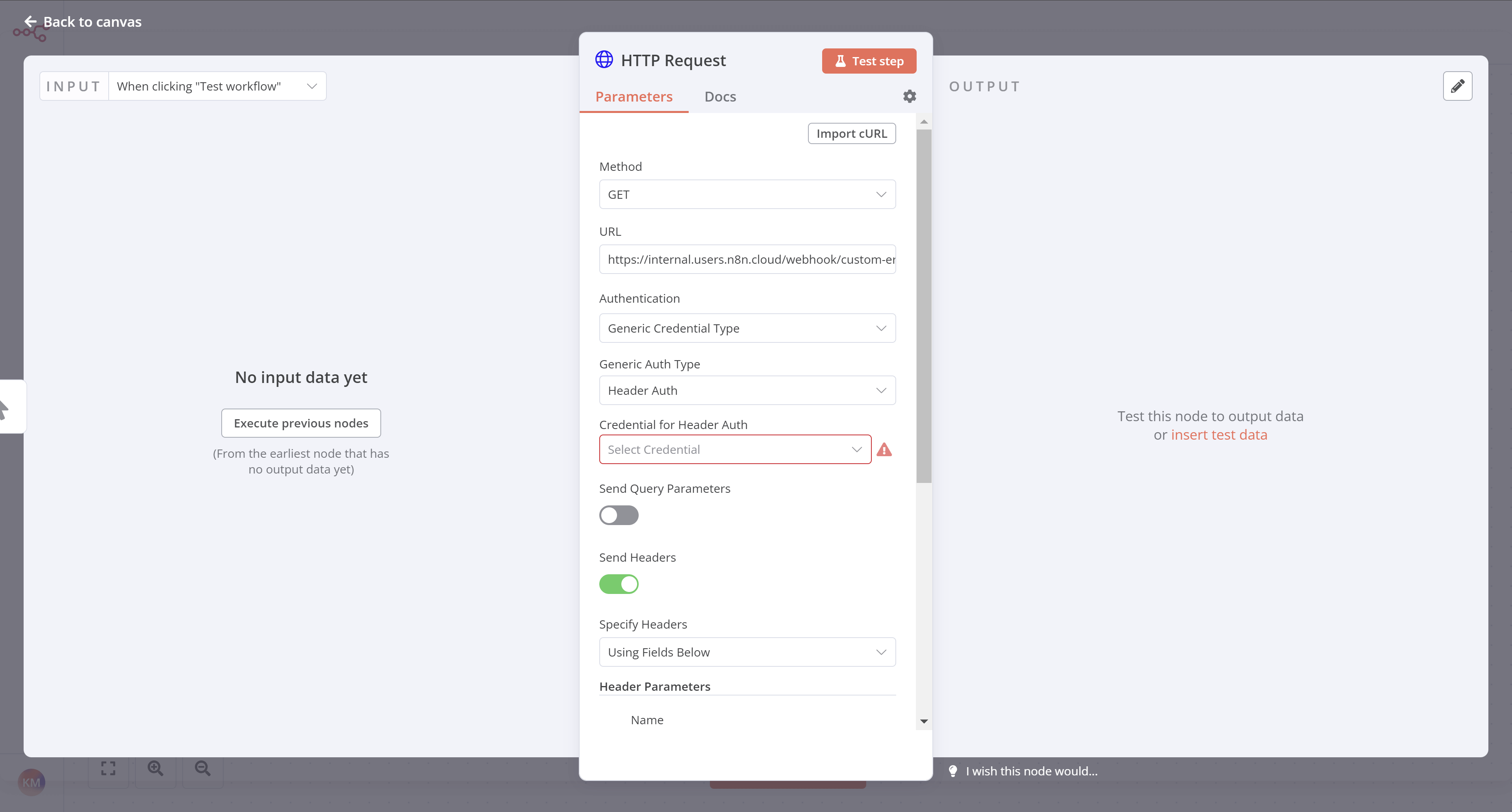This screenshot has width=1512, height=812.
Task: Select the Parameters tab
Action: 634,96
